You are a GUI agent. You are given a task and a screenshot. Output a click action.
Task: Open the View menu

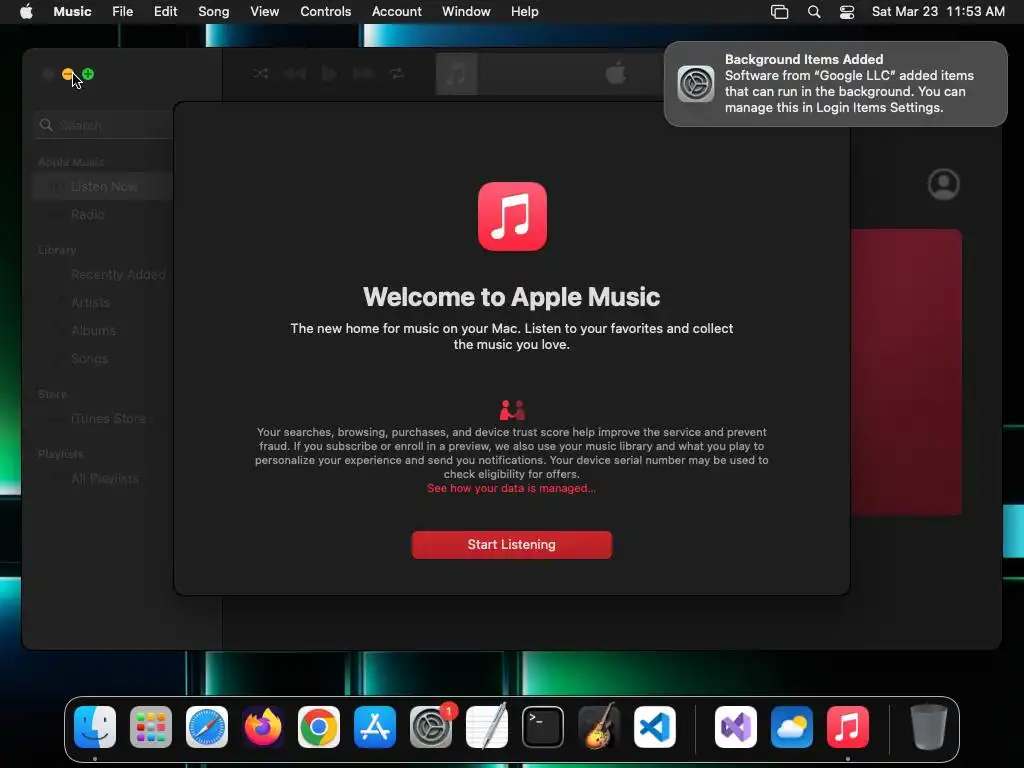coord(264,12)
